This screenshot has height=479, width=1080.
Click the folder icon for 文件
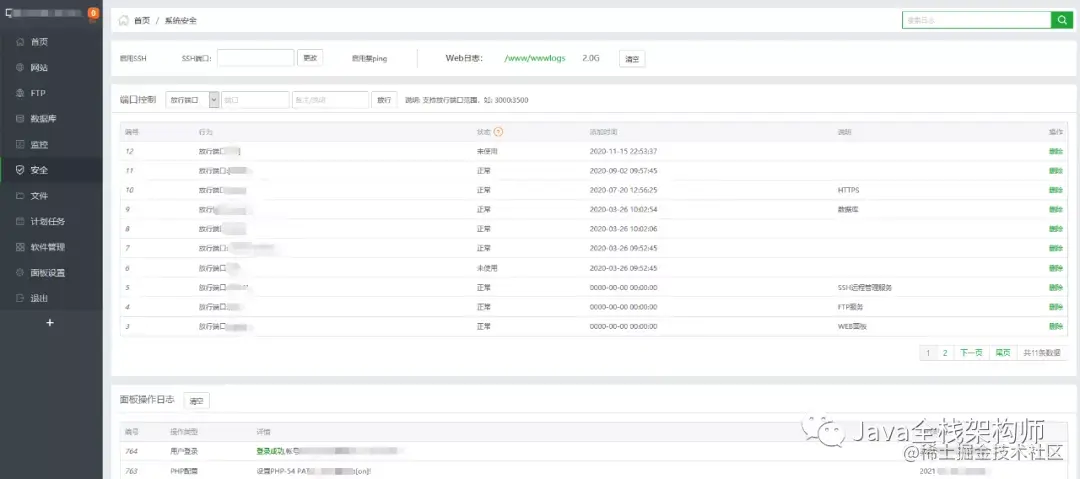tap(20, 196)
